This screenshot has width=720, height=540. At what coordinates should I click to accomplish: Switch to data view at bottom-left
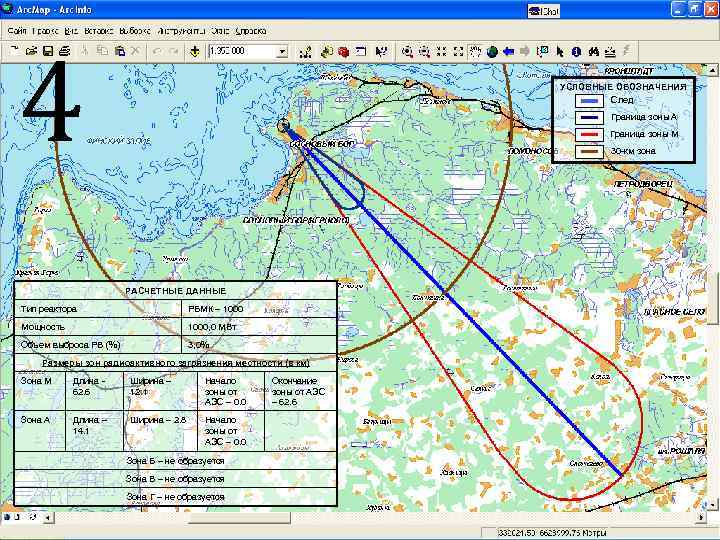pos(7,518)
